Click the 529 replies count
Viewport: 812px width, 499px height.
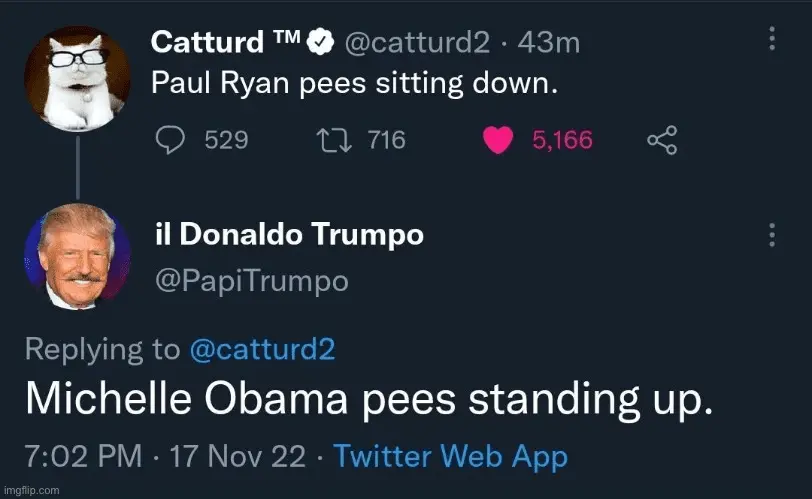tap(226, 140)
